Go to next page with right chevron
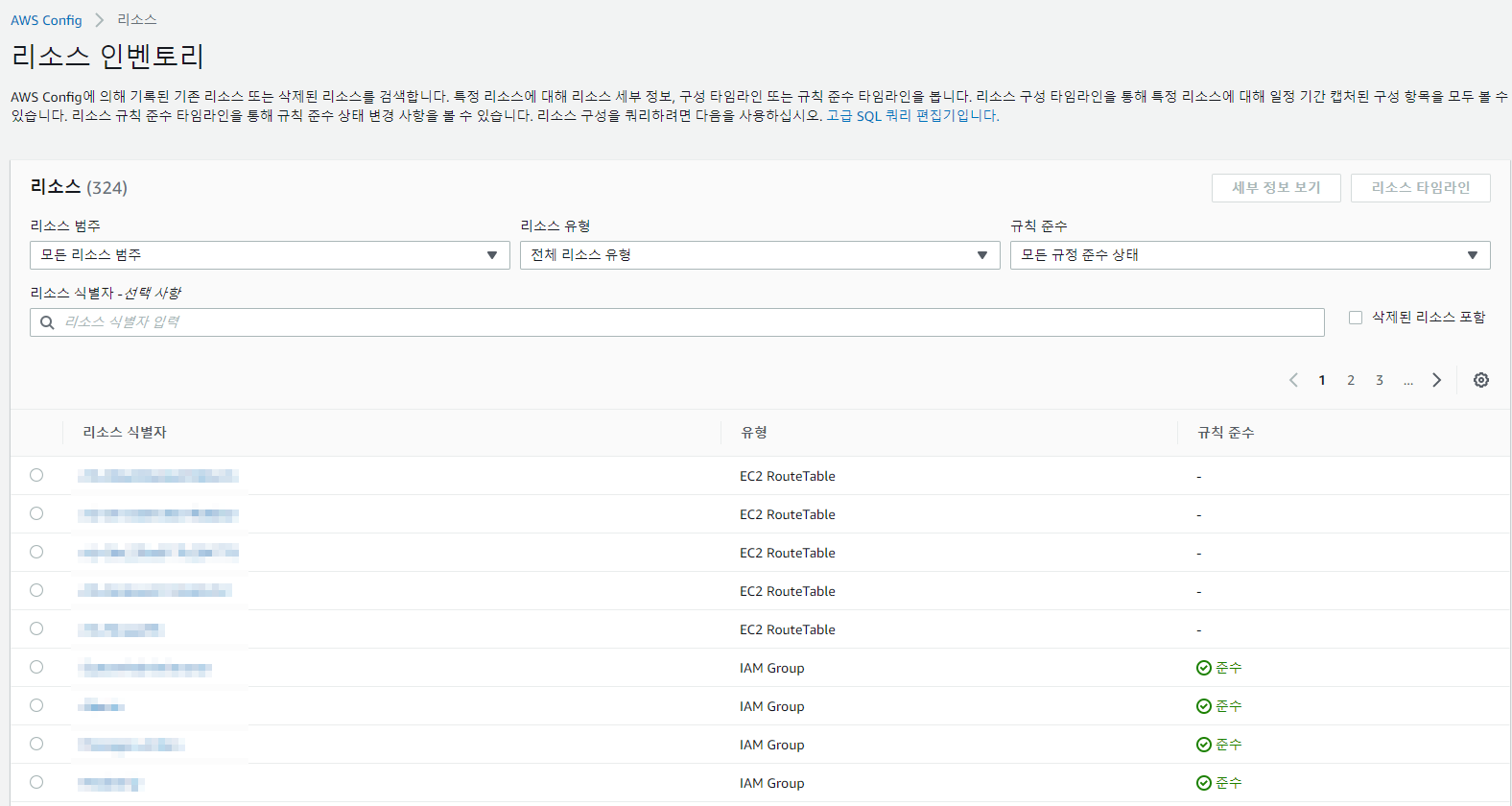 [x=1436, y=380]
